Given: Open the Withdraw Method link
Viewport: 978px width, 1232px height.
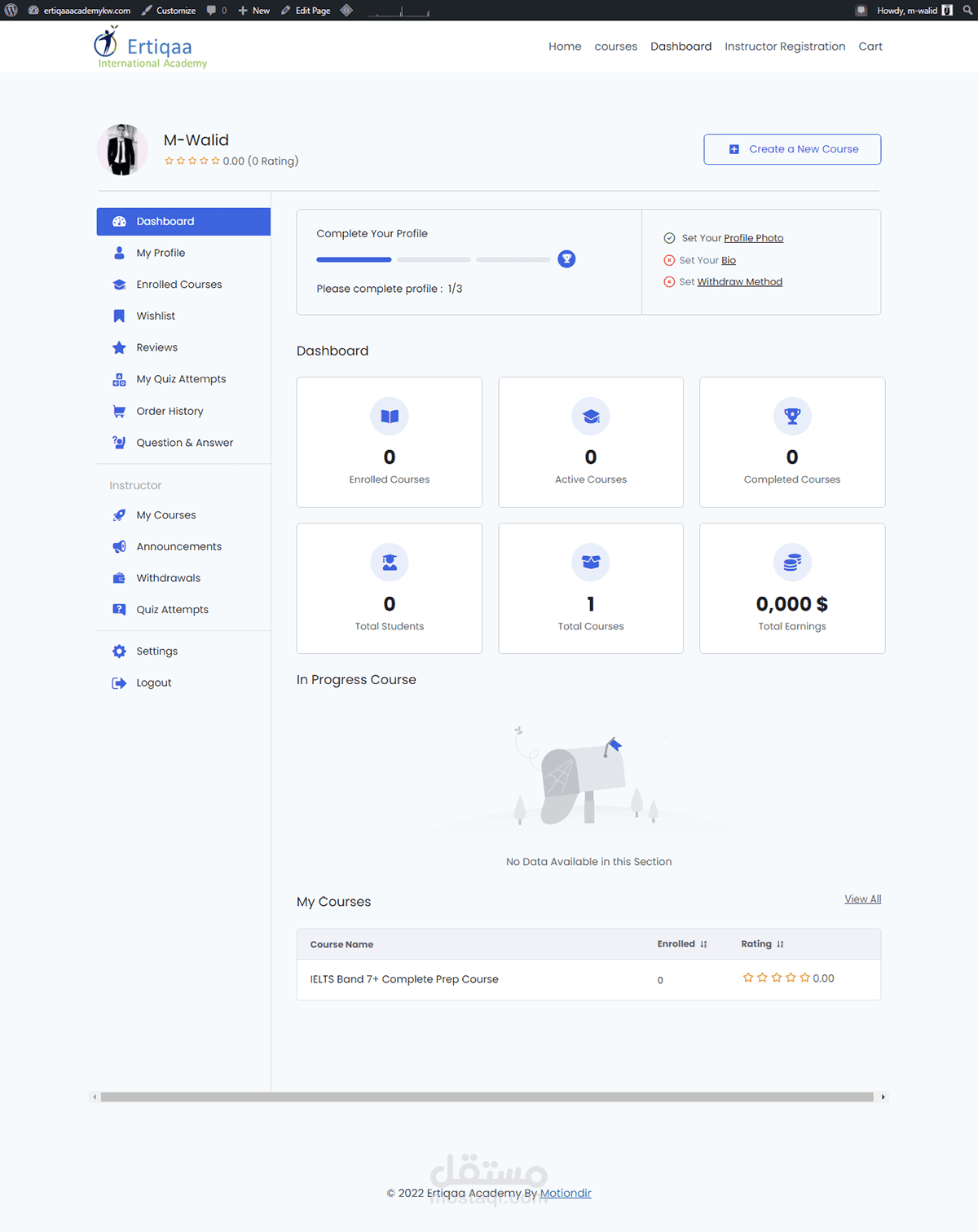Looking at the screenshot, I should click(740, 281).
